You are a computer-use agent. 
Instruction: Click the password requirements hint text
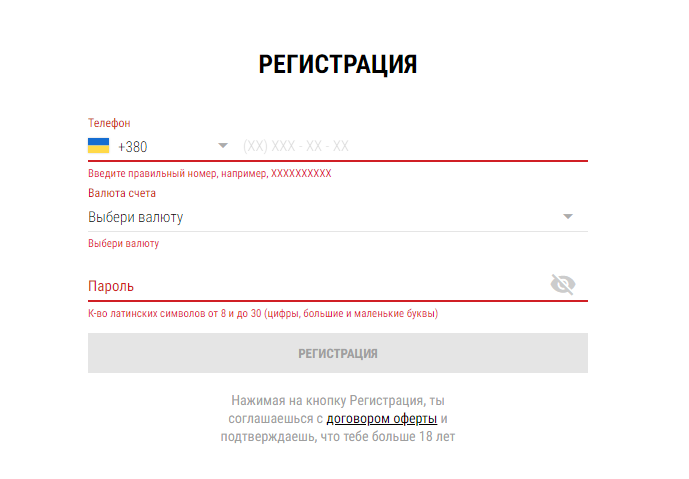pos(263,313)
